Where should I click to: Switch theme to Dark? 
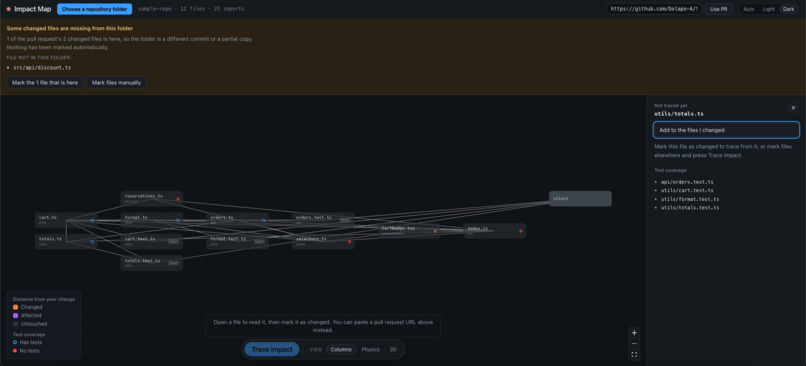coord(788,9)
